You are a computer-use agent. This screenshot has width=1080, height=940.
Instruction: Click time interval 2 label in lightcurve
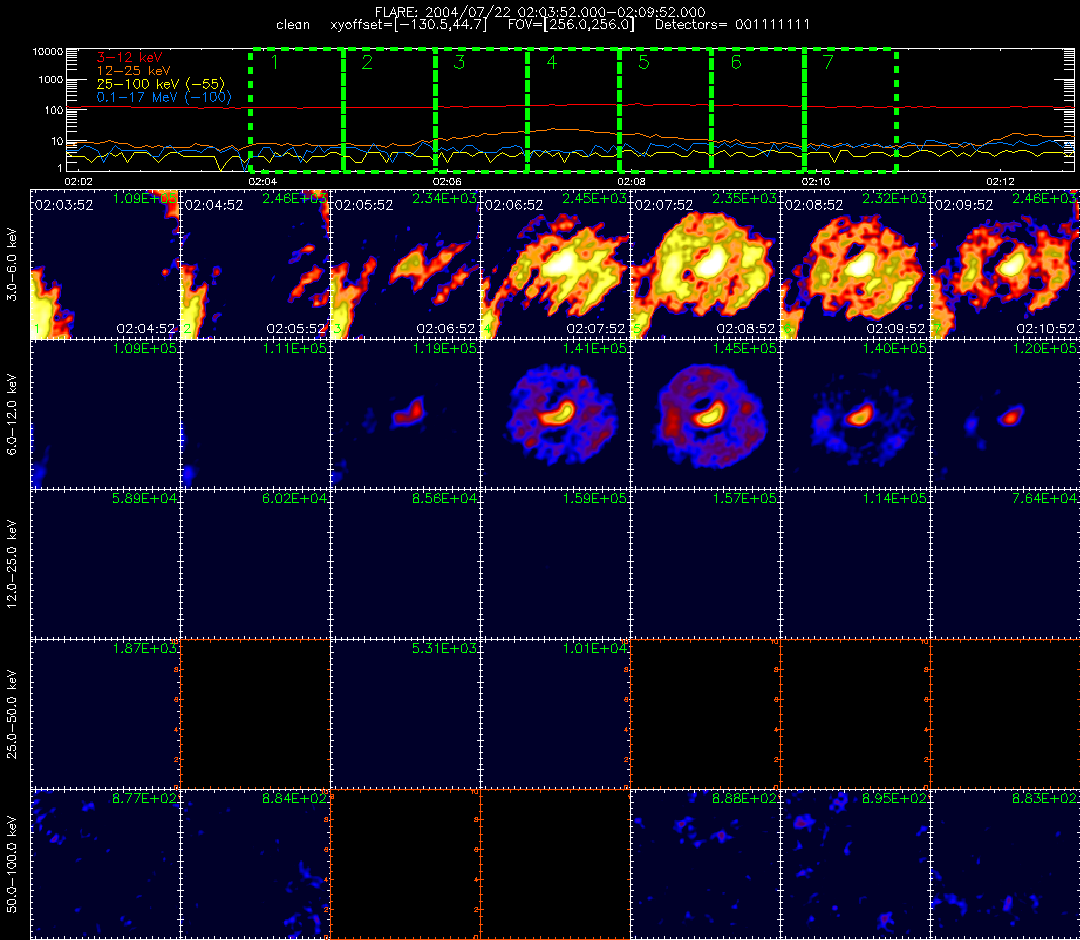367,63
